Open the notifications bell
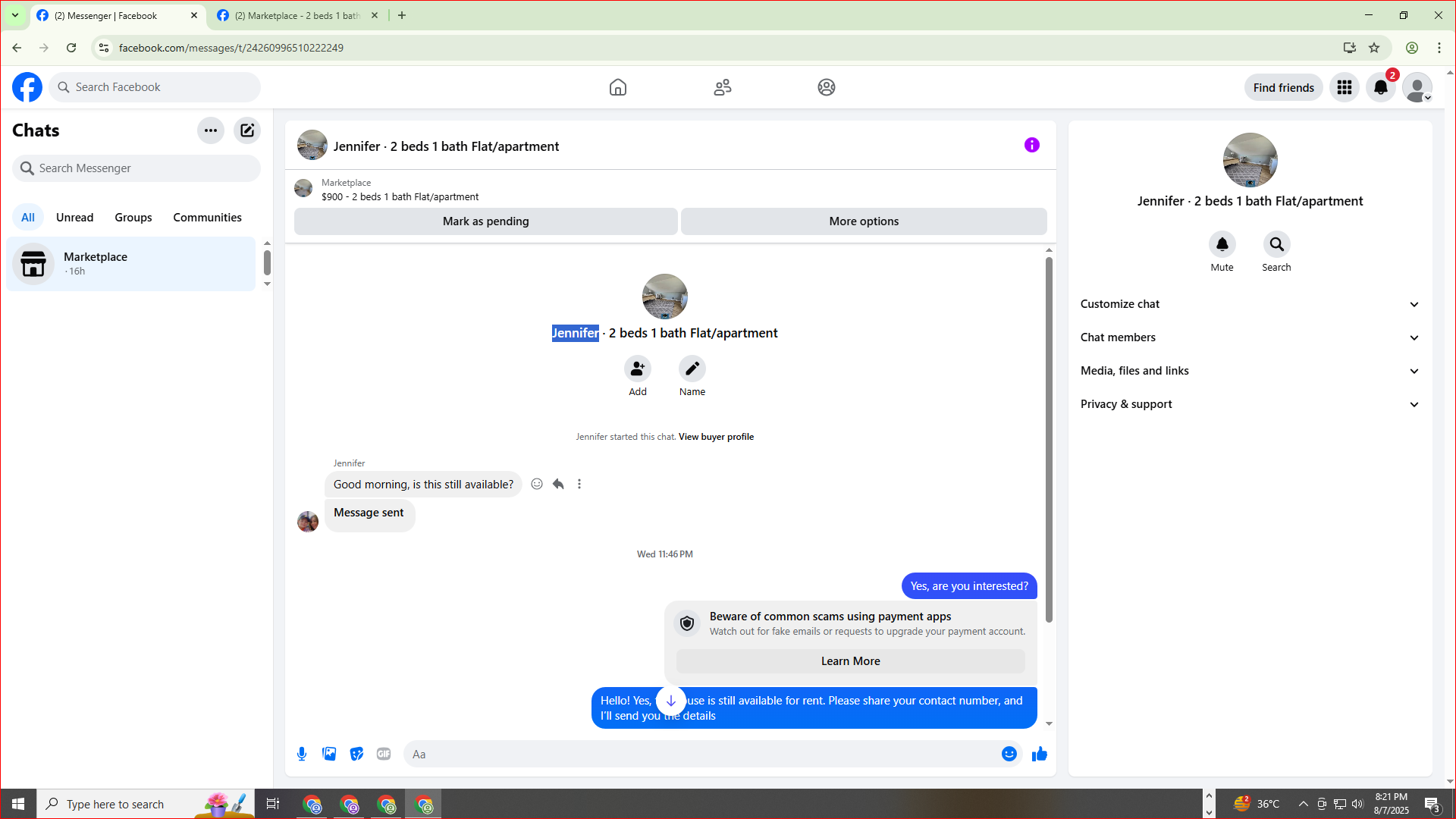The height and width of the screenshot is (819, 1456). click(1381, 87)
